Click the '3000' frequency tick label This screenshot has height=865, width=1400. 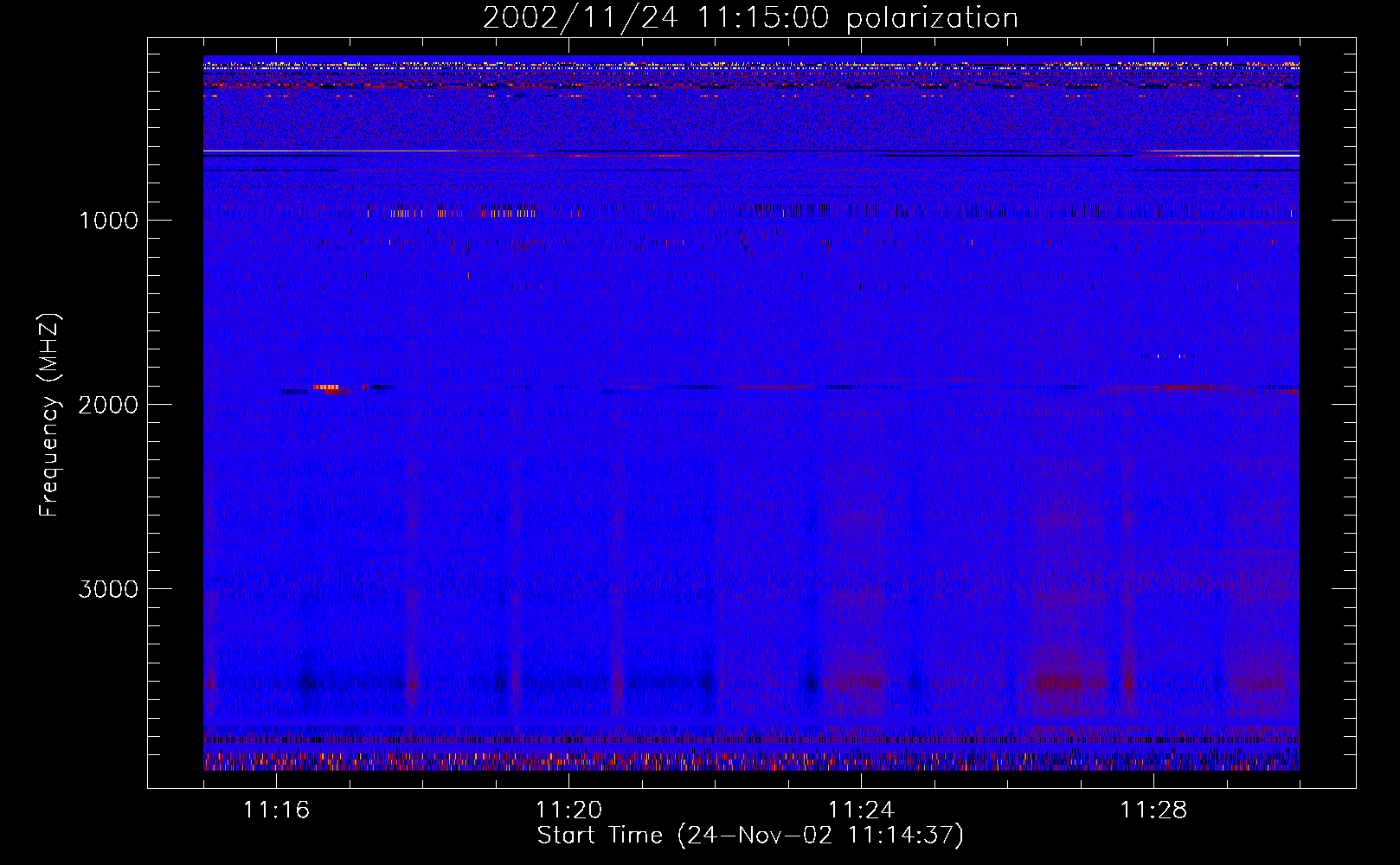[x=108, y=589]
